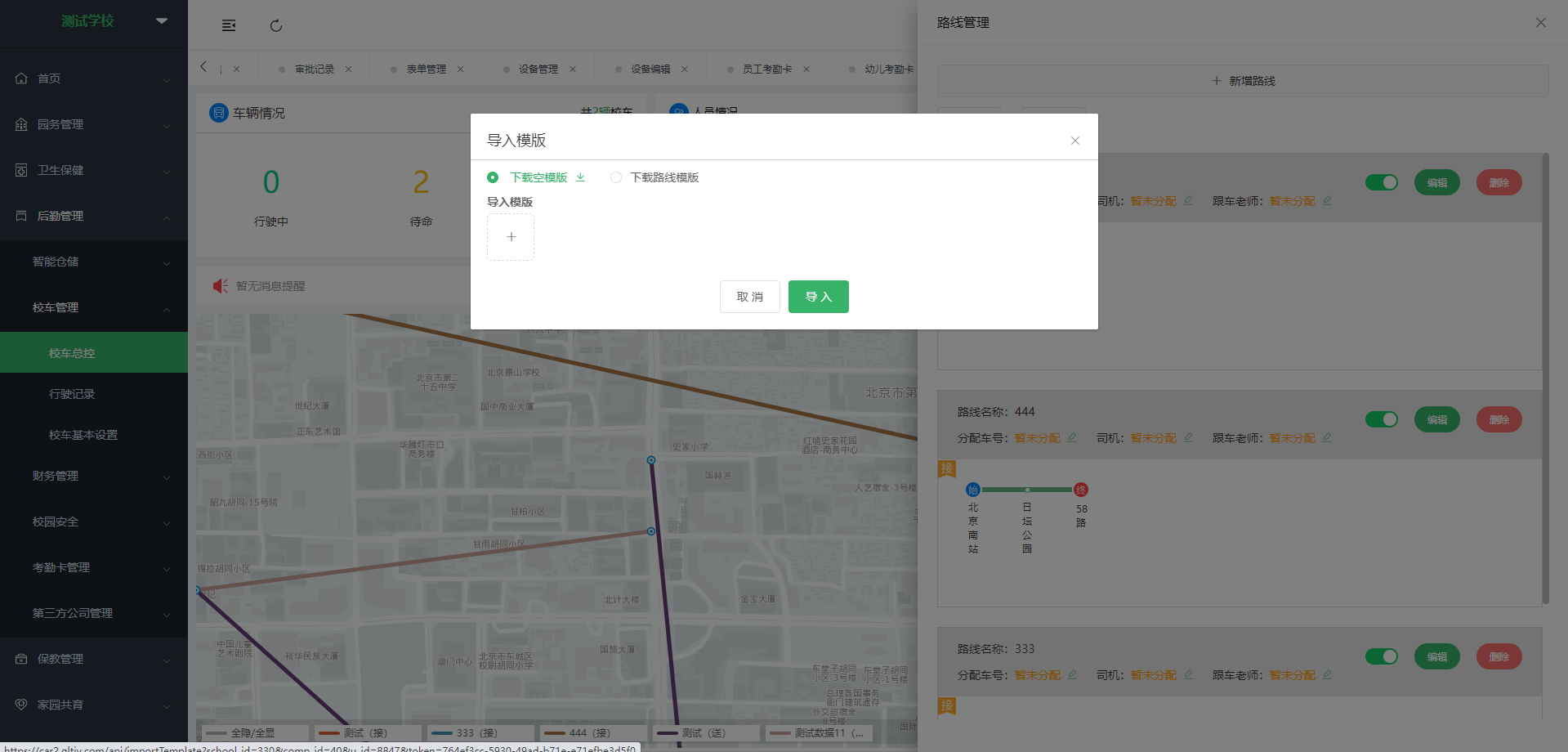Image resolution: width=1568 pixels, height=752 pixels.
Task: Toggle the switch for route 333
Action: pyautogui.click(x=1382, y=656)
